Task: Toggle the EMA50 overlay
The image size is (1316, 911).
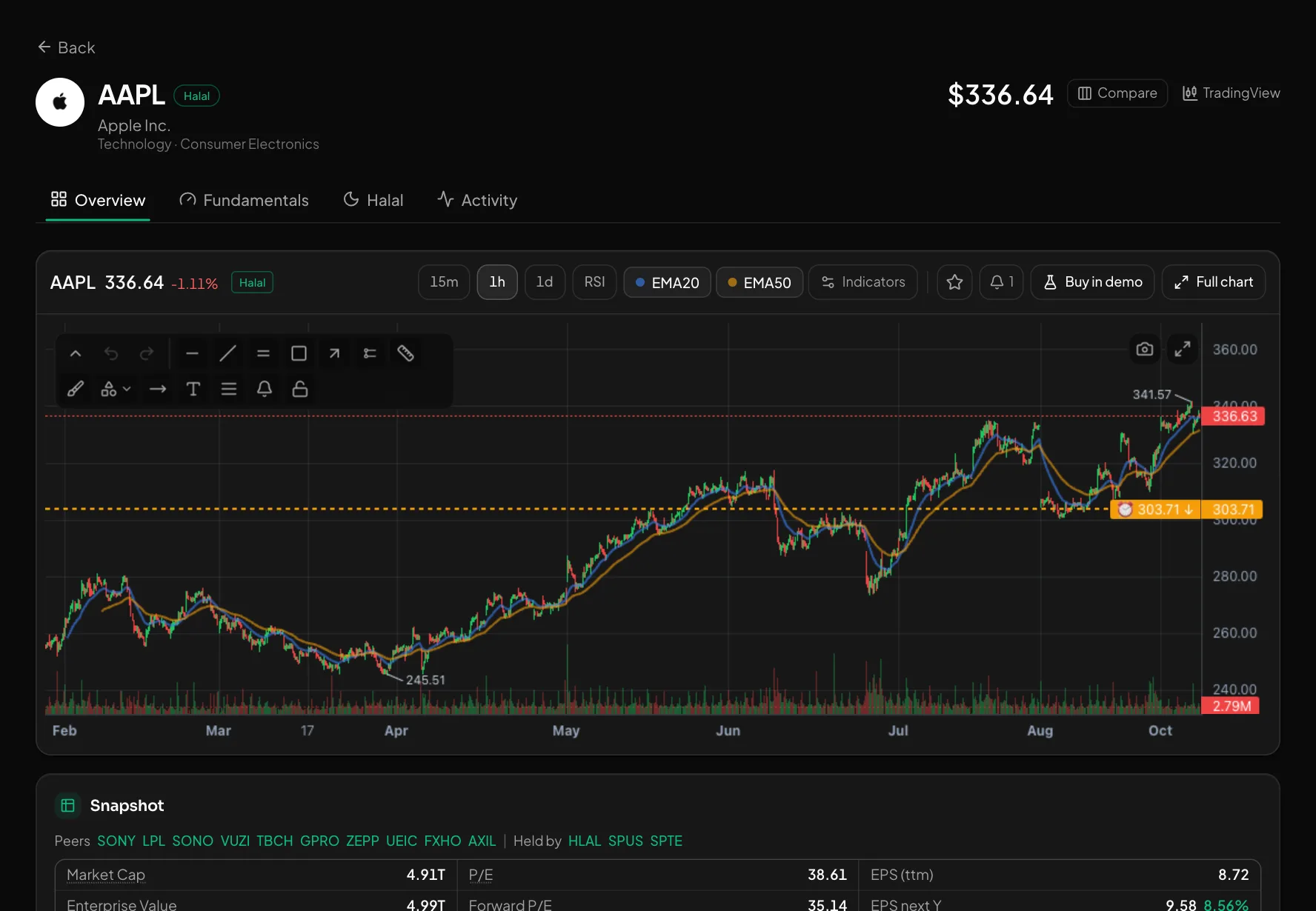Action: [760, 282]
